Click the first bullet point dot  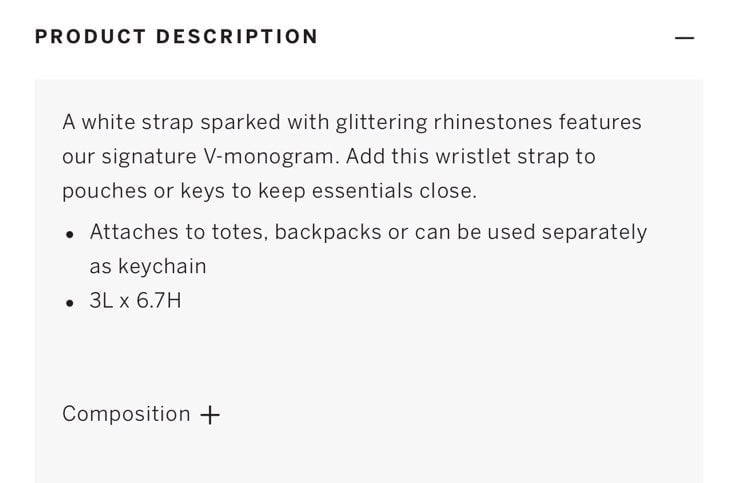click(x=70, y=234)
